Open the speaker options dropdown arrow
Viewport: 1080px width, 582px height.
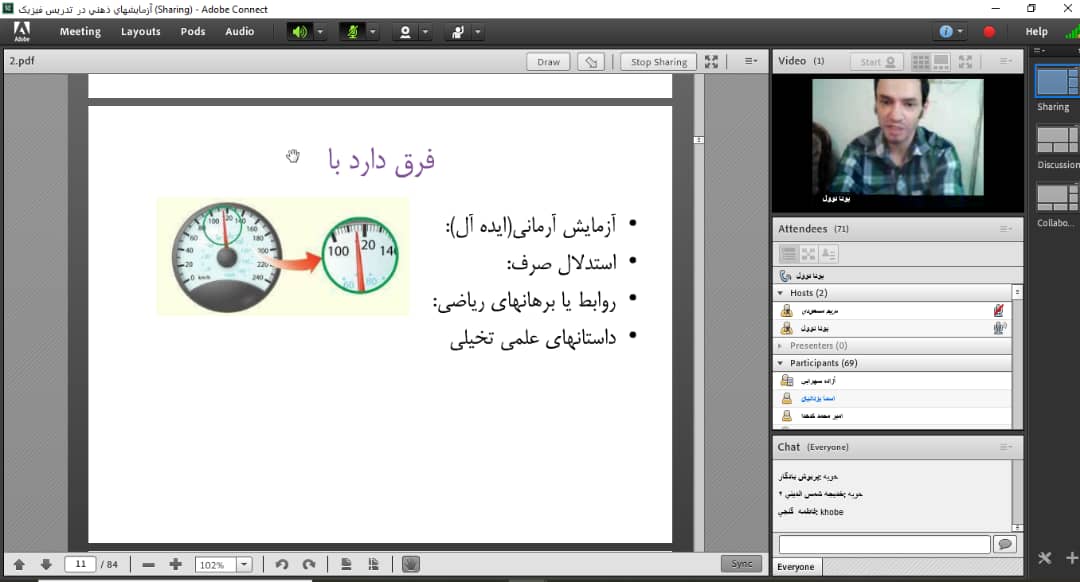[321, 32]
